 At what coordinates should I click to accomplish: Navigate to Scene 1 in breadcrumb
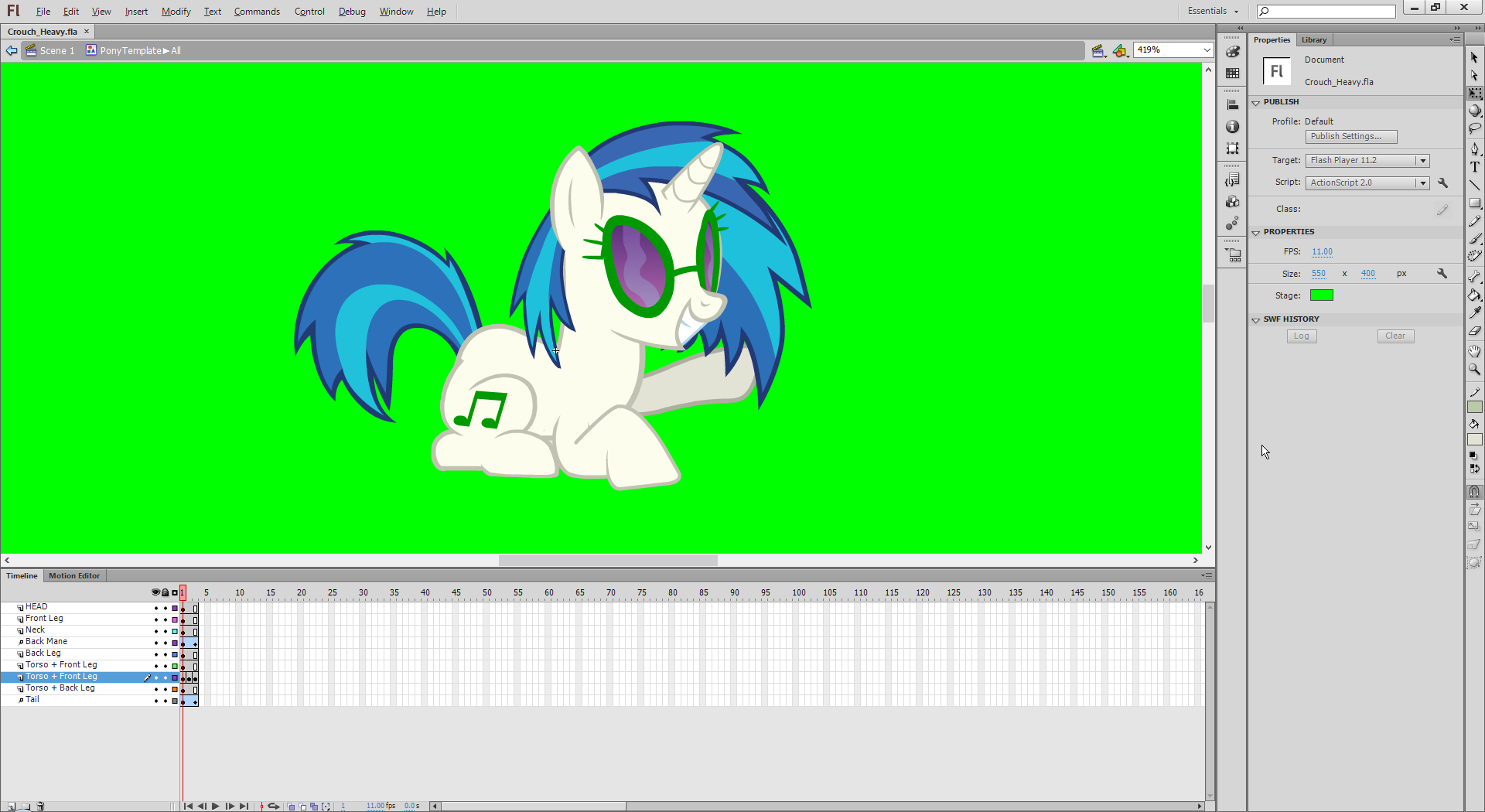50,51
